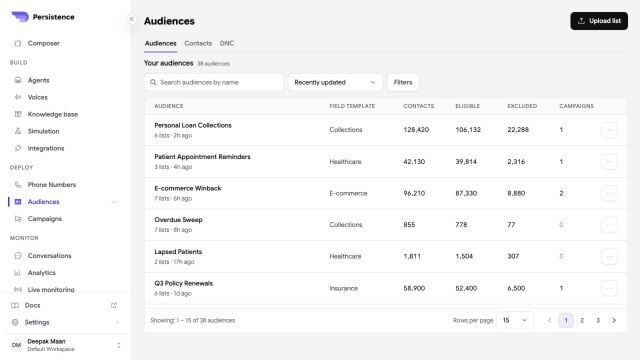640x360 pixels.
Task: Click the EXCLUDED column header
Action: coord(522,106)
